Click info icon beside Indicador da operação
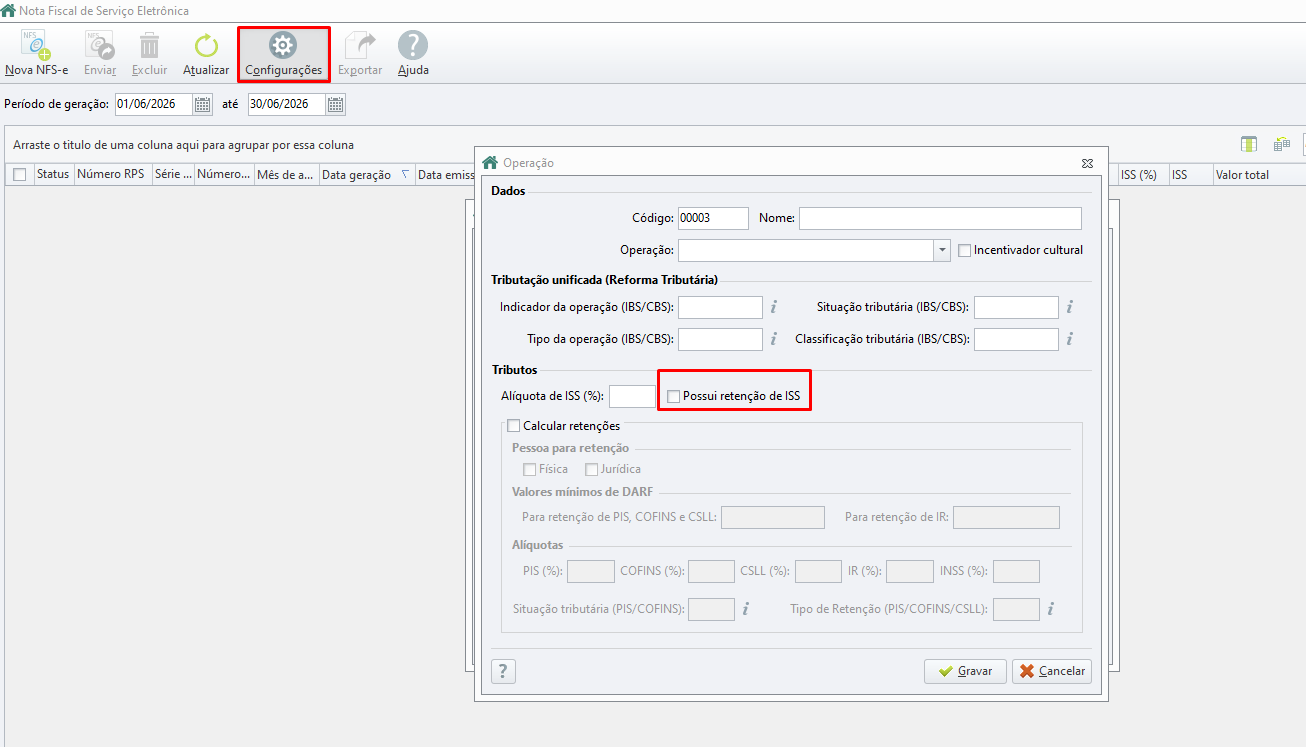 [x=774, y=307]
